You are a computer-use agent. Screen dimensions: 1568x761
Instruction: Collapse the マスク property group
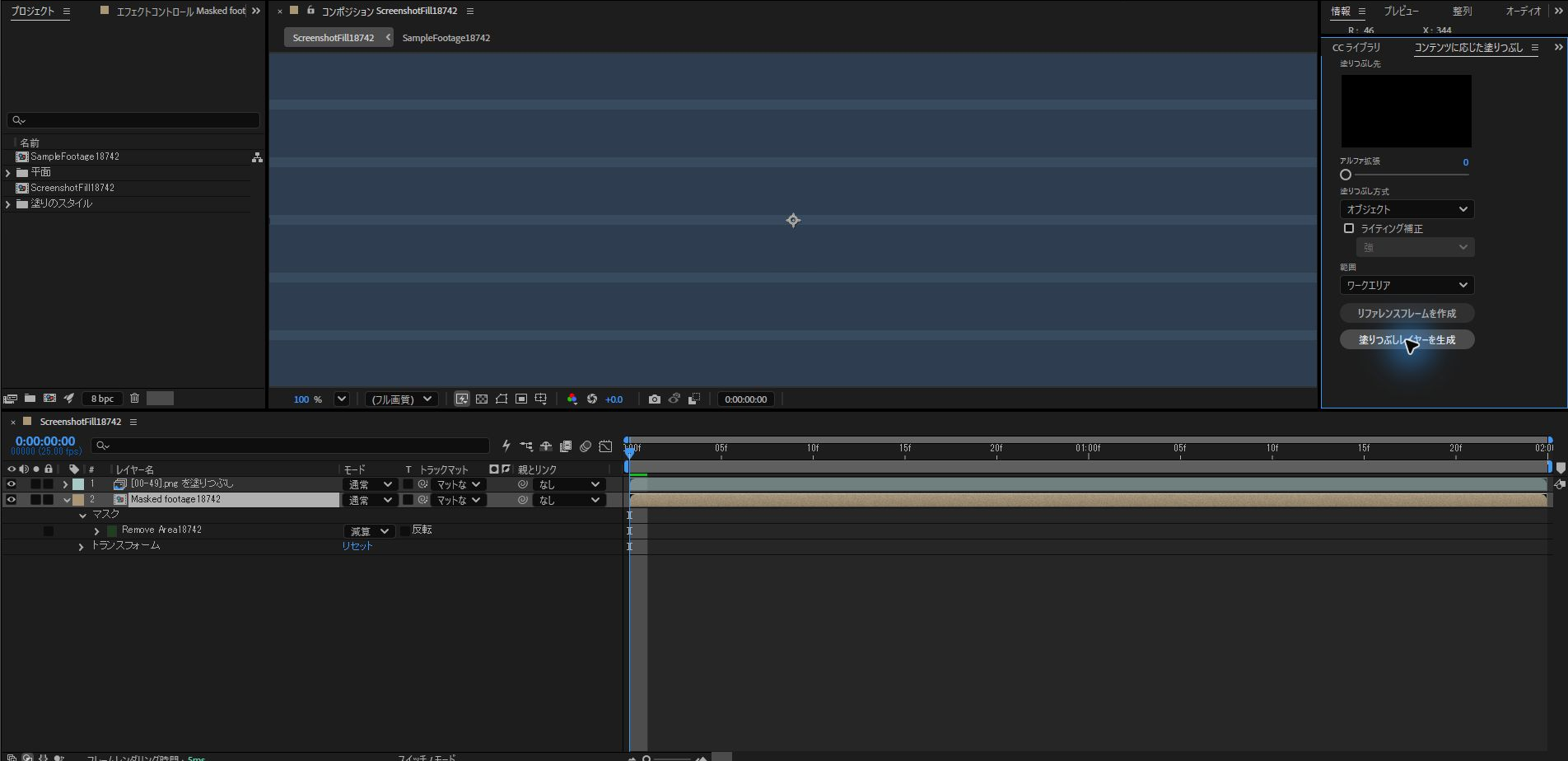coord(82,516)
